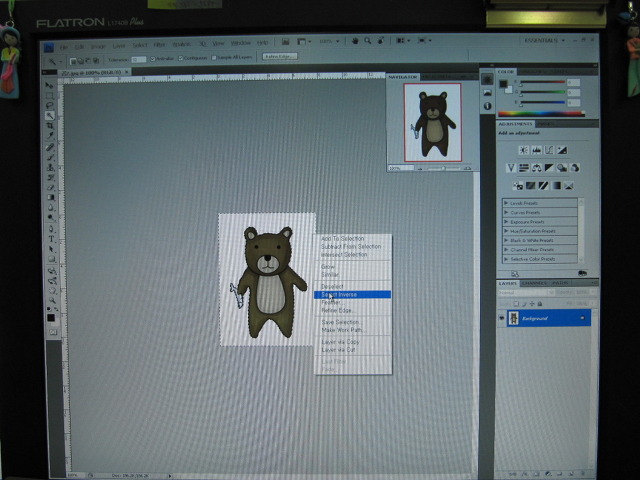This screenshot has width=640, height=480.
Task: Select the Horizontal Type tool
Action: coord(51,239)
